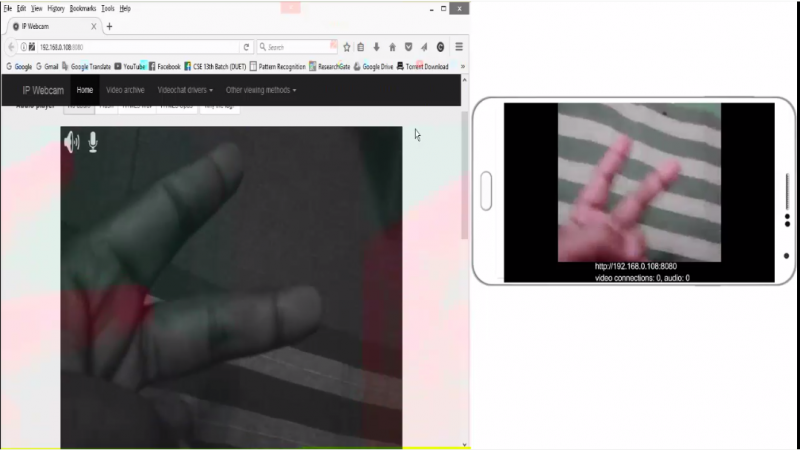Click the Search input field
Viewport: 800px width, 450px height.
pyautogui.click(x=298, y=47)
